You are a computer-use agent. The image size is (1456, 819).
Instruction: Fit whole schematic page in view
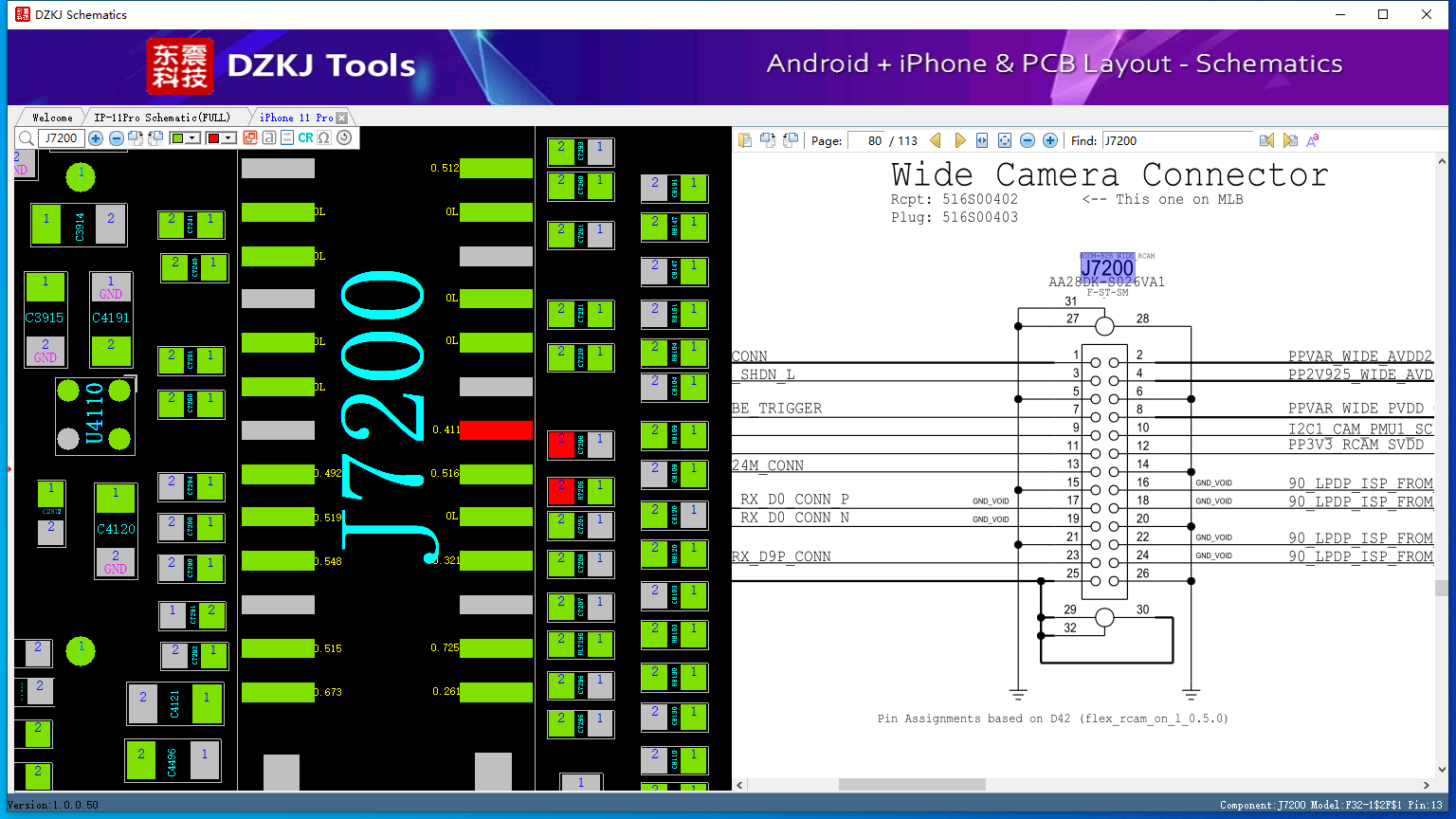(1005, 140)
